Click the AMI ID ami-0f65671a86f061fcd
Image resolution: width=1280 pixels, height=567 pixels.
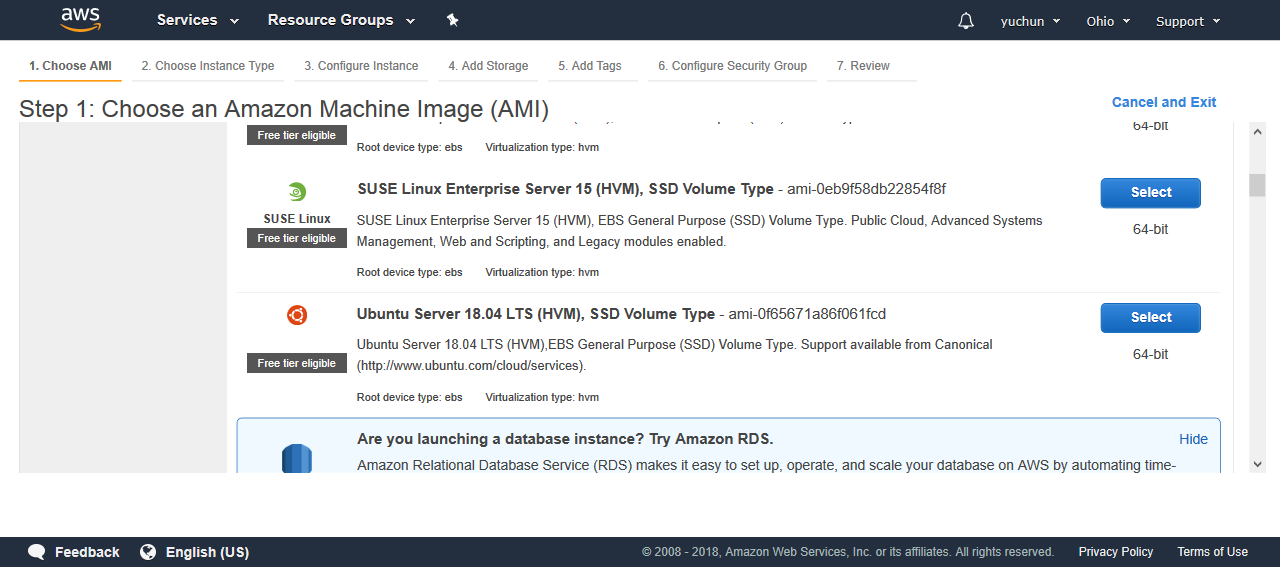807,314
